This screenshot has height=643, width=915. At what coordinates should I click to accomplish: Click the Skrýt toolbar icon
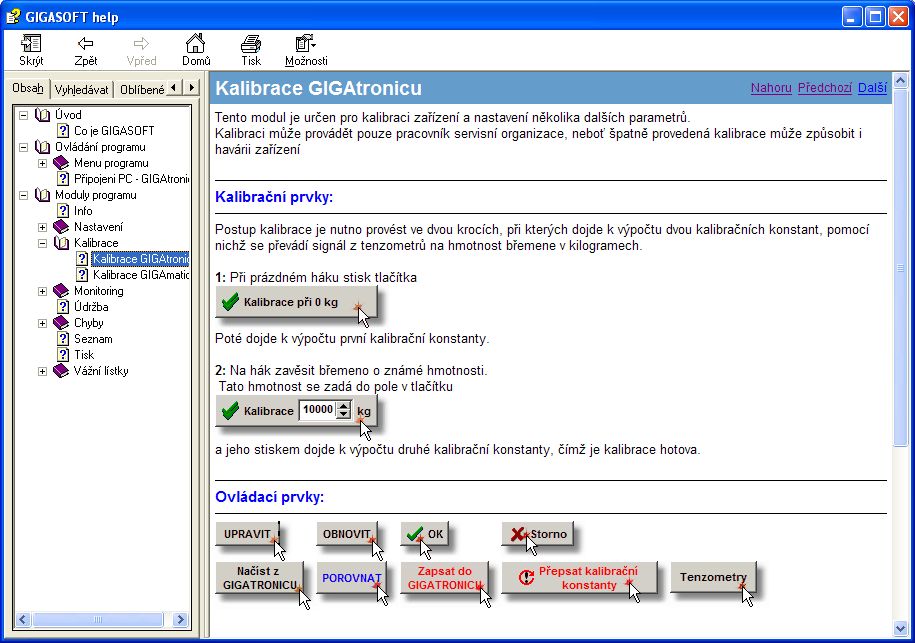31,43
